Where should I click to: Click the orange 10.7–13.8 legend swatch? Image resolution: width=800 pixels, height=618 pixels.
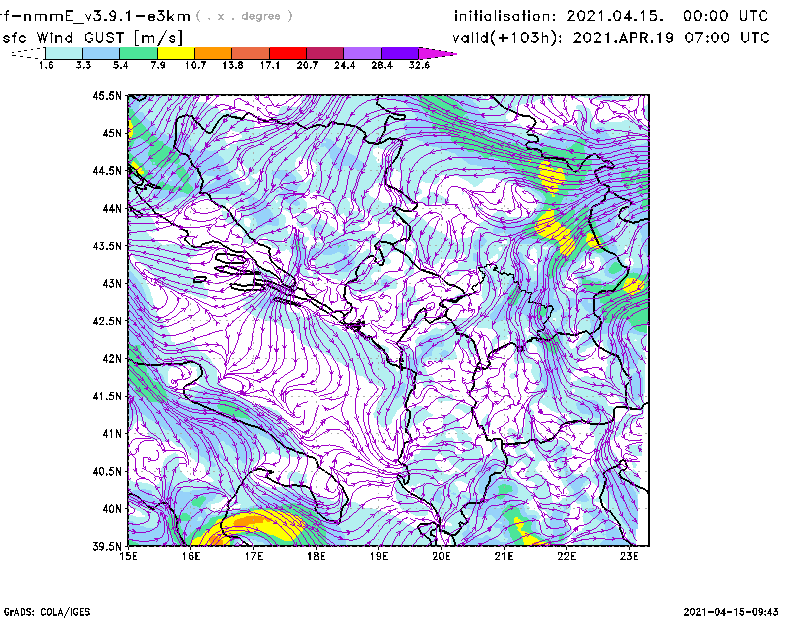coord(213,53)
